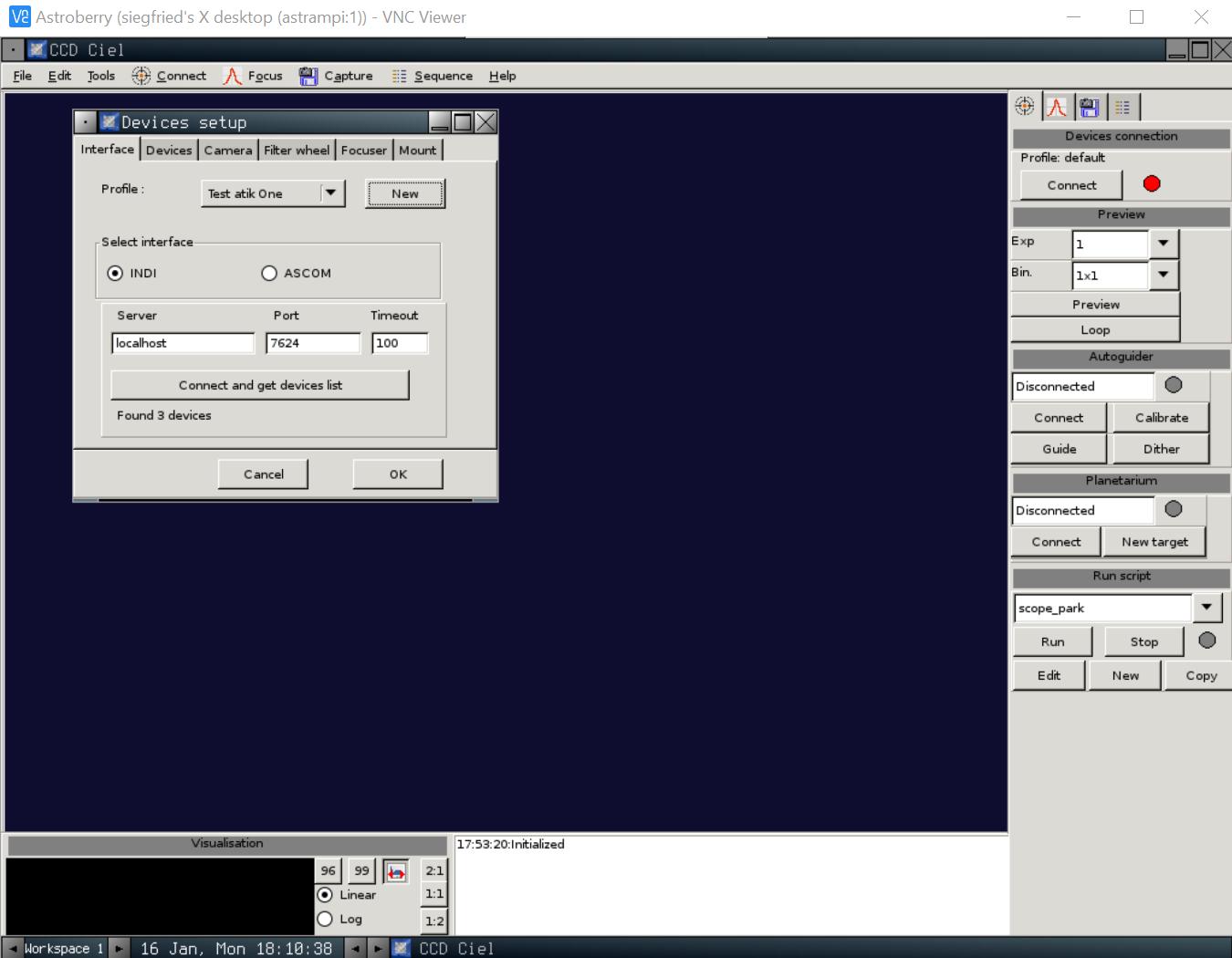Viewport: 1232px width, 958px height.
Task: Click the Port field containing 7624
Action: click(x=313, y=343)
